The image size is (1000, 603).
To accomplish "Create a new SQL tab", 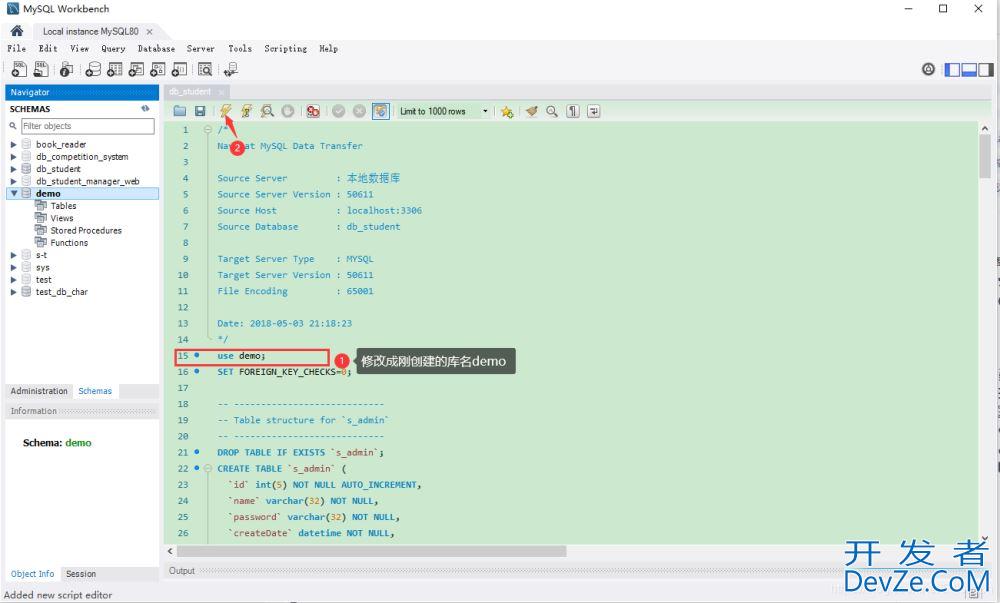I will 19,69.
